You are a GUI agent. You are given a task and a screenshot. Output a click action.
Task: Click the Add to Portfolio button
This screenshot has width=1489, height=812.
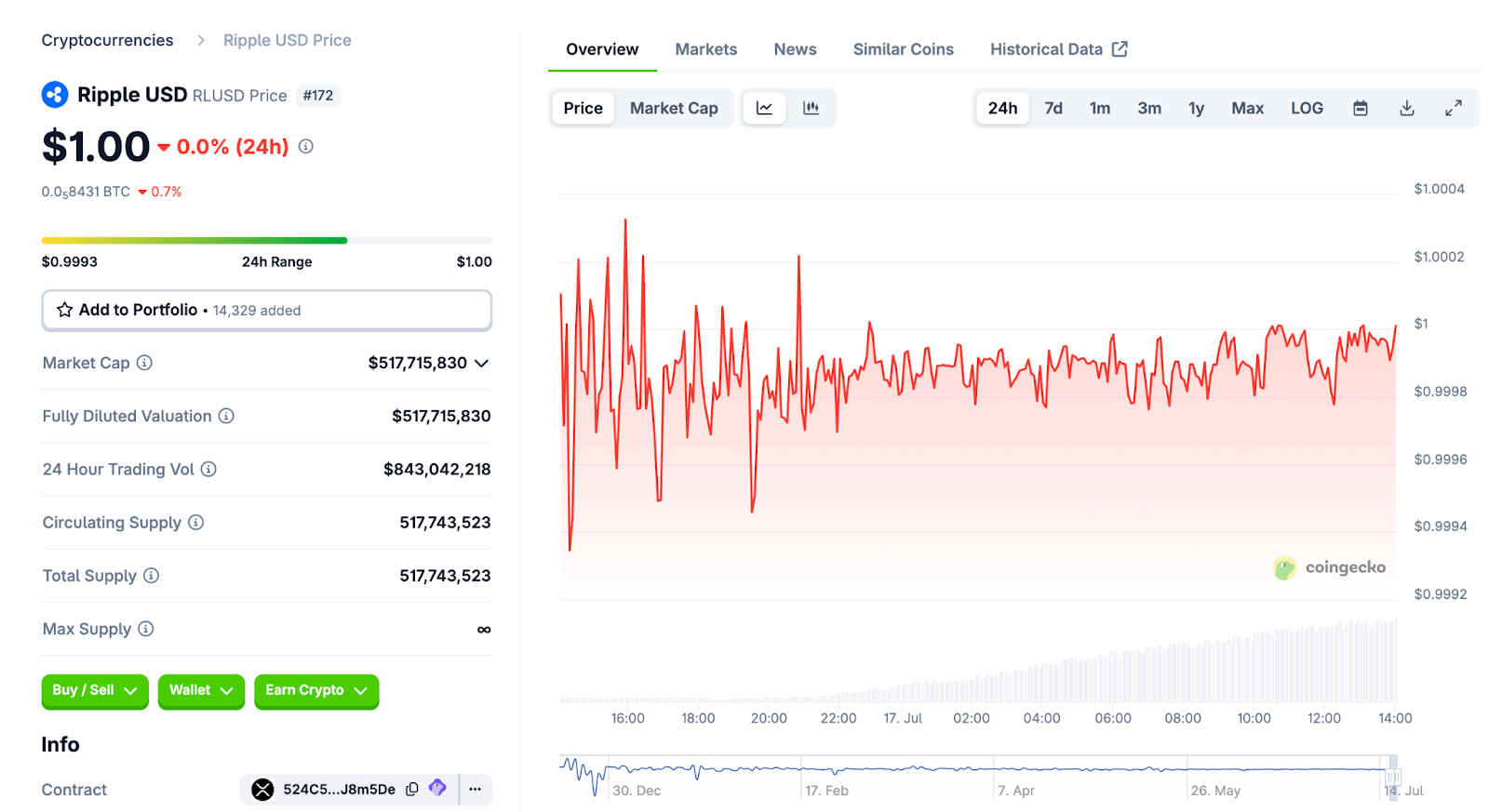pos(267,310)
